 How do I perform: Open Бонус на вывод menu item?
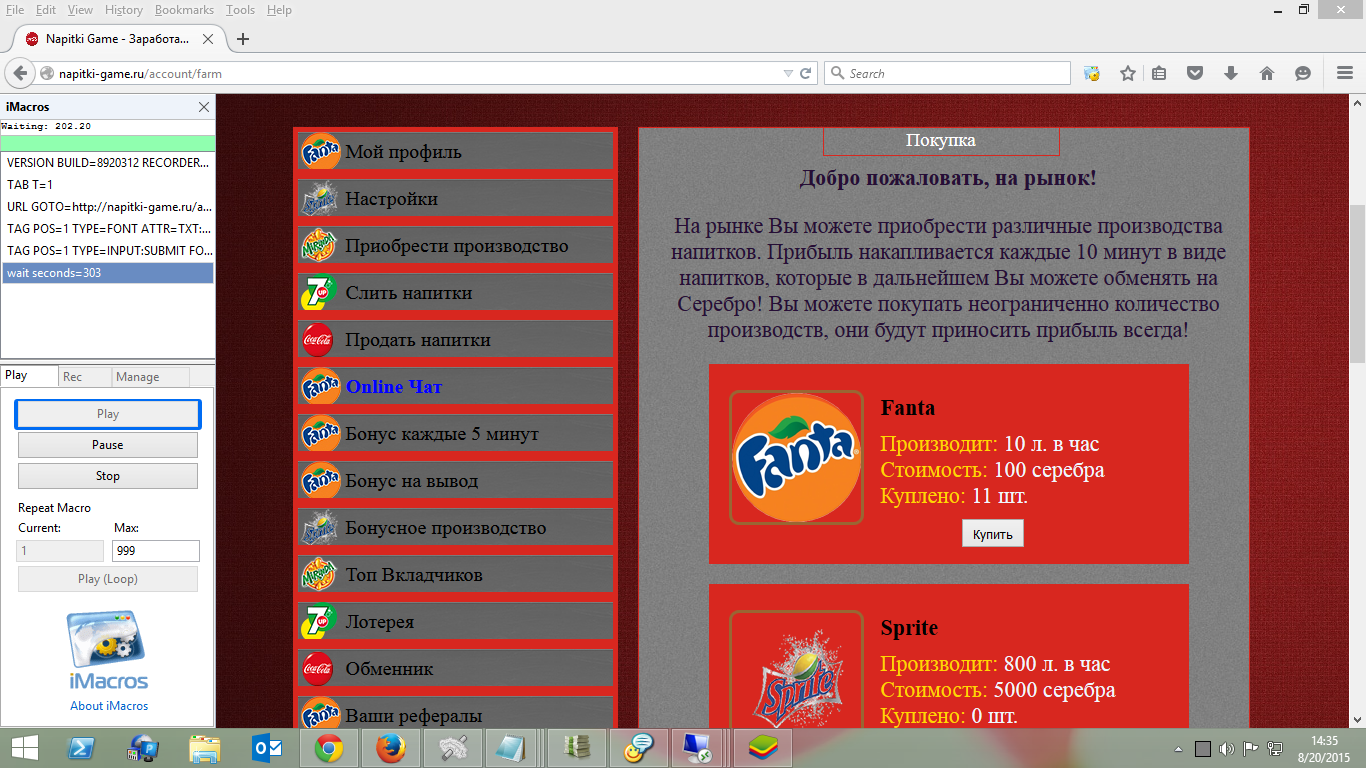[x=456, y=481]
